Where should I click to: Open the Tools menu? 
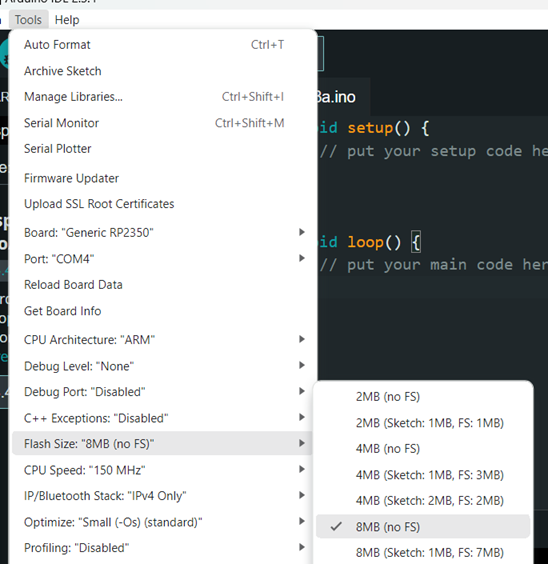28,20
